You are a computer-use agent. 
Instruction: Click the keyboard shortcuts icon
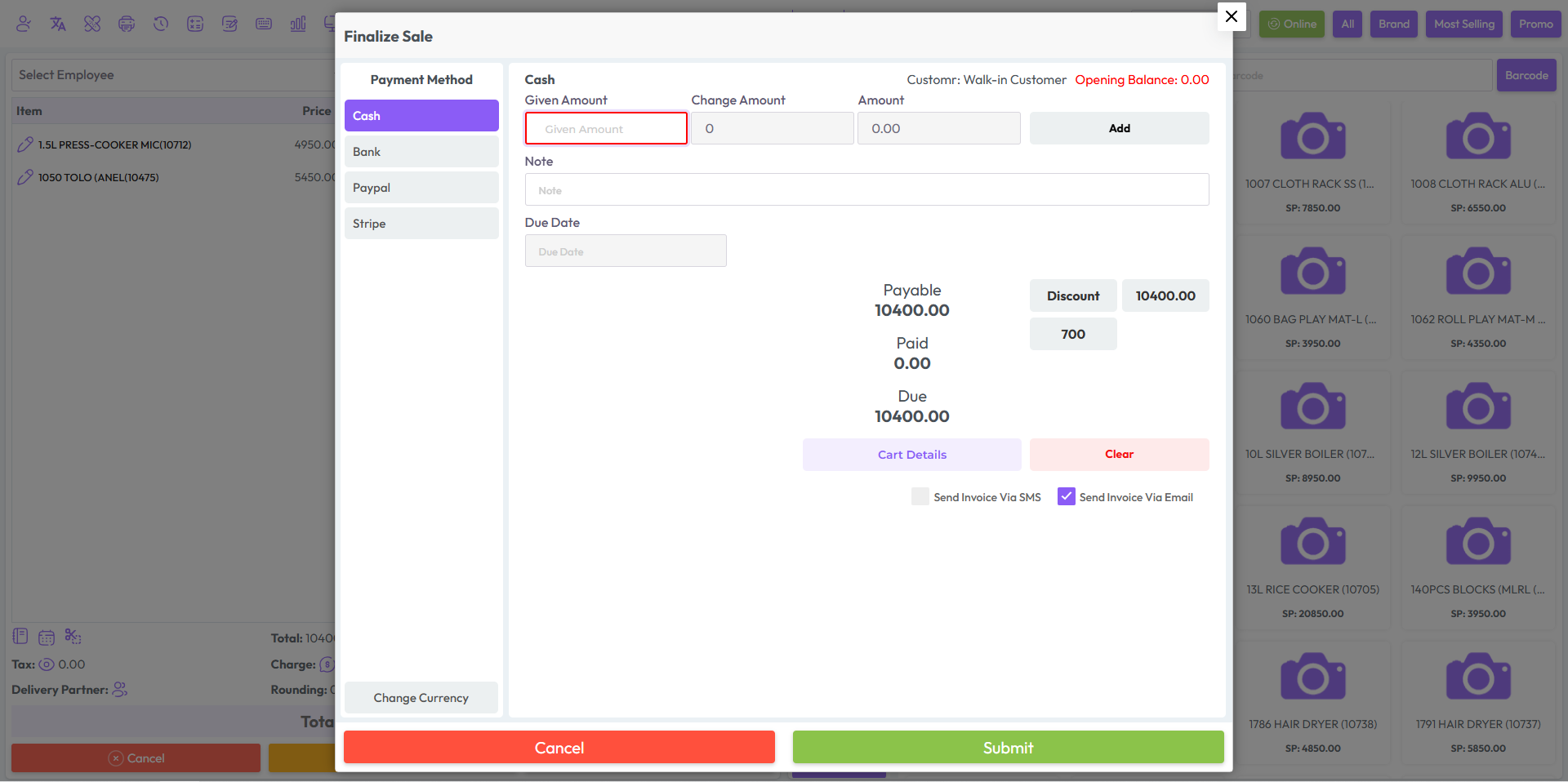click(264, 24)
